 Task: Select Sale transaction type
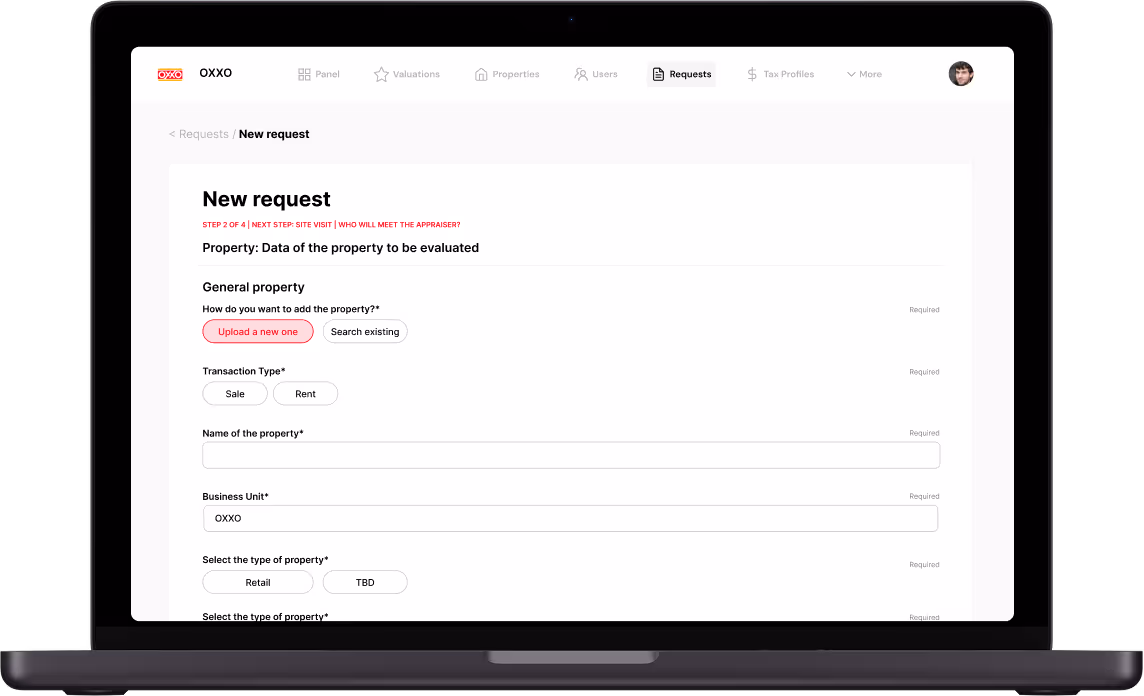coord(235,394)
